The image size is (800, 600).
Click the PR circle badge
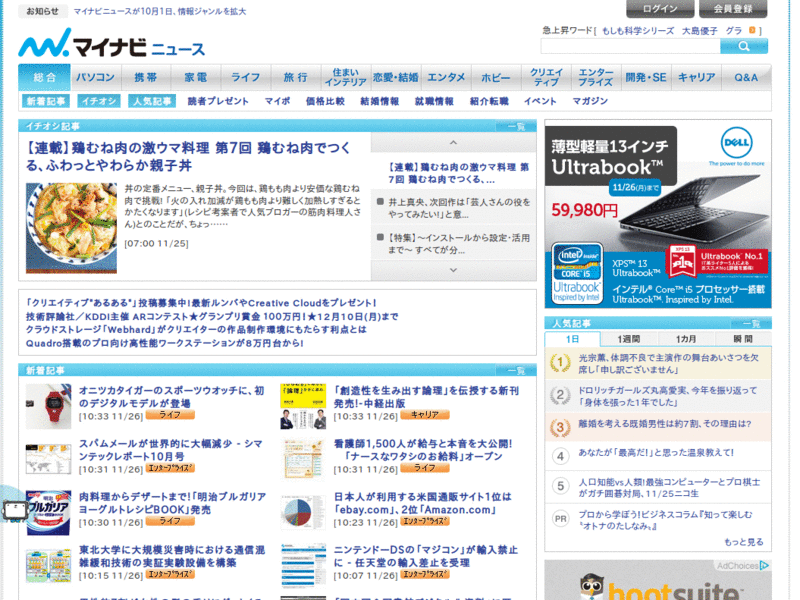[560, 519]
